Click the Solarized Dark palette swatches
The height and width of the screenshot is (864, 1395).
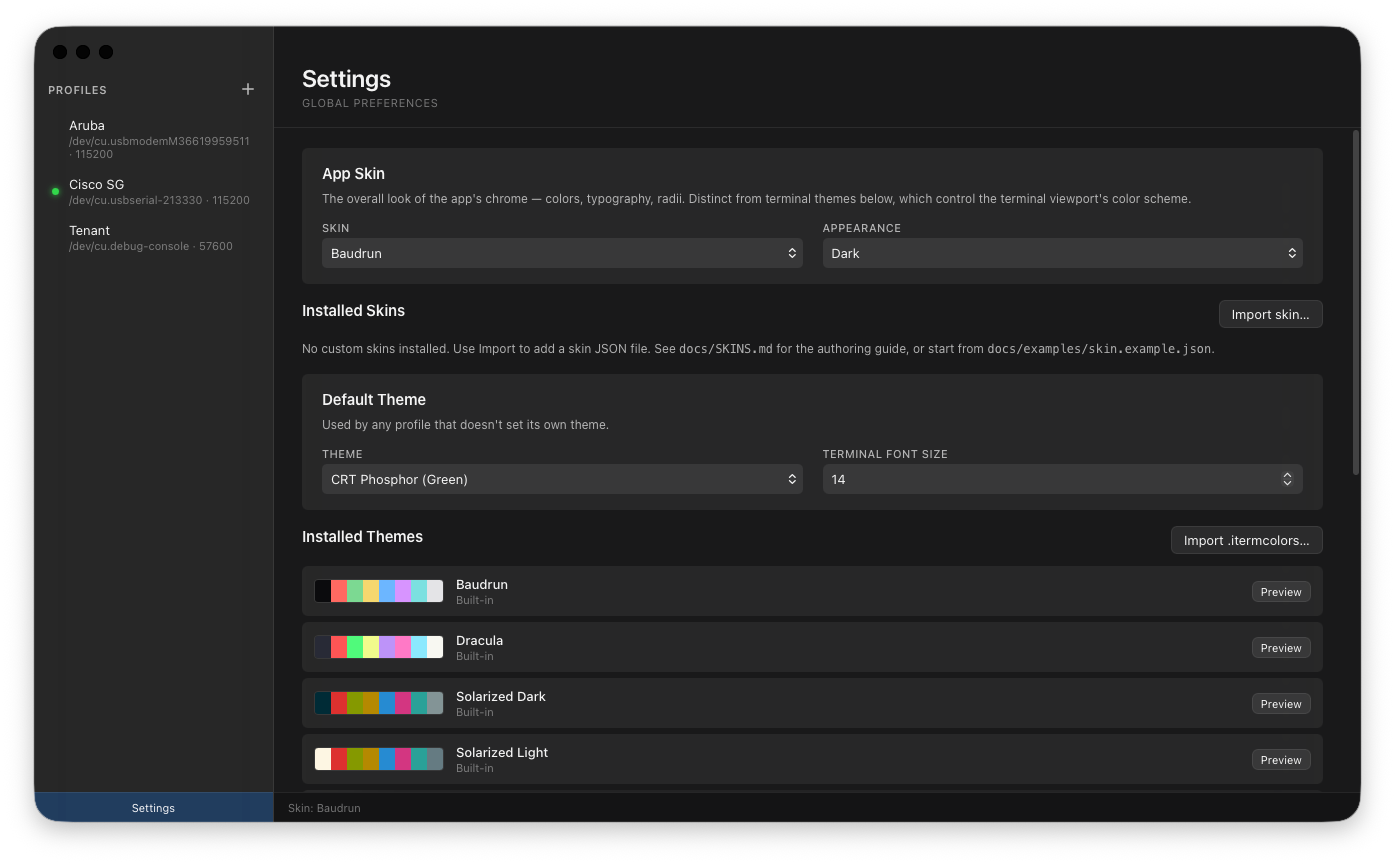(x=379, y=702)
